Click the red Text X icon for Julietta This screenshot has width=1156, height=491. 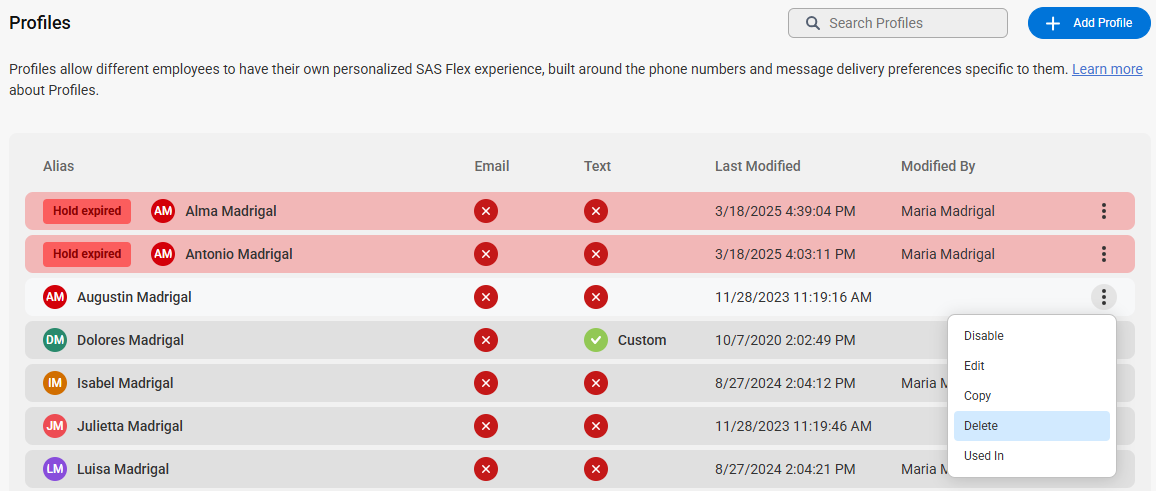(x=596, y=426)
